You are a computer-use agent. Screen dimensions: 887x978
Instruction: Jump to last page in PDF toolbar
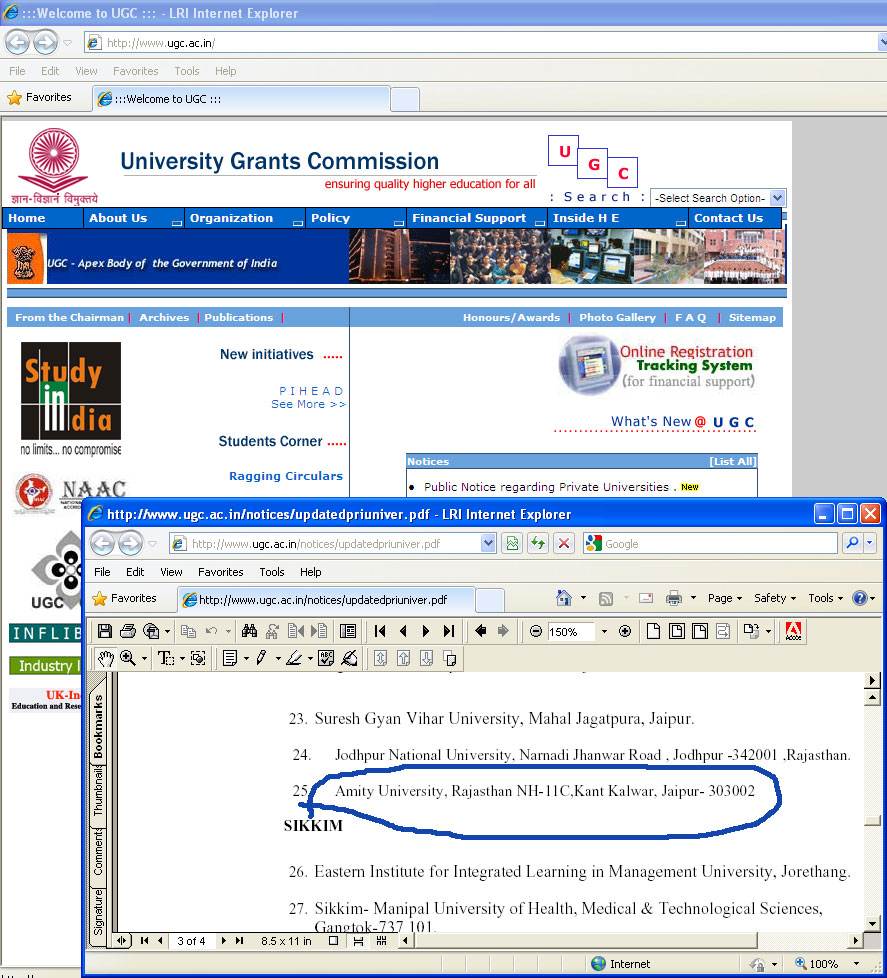(x=449, y=631)
